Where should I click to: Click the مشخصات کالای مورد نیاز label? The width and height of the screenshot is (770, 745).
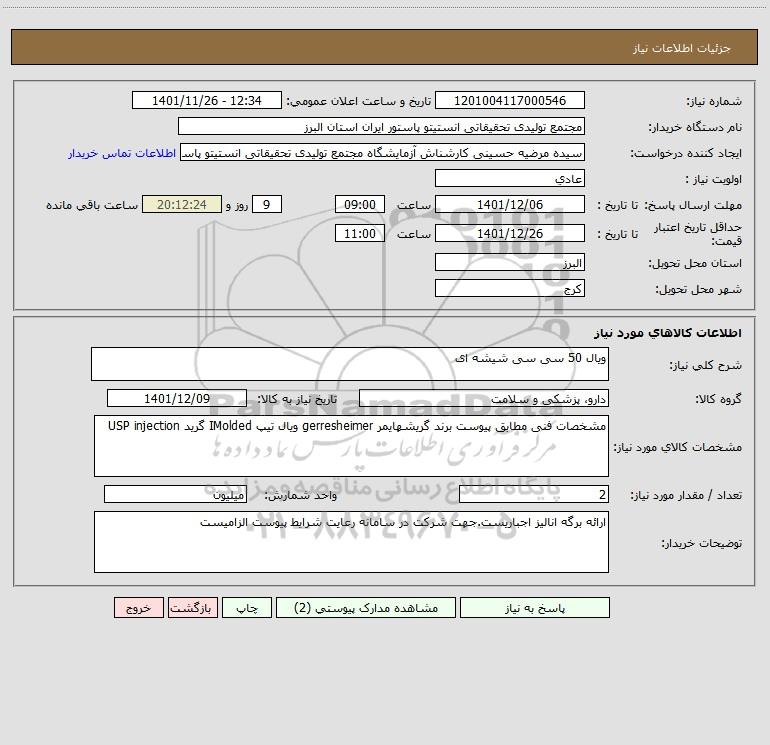click(x=678, y=447)
